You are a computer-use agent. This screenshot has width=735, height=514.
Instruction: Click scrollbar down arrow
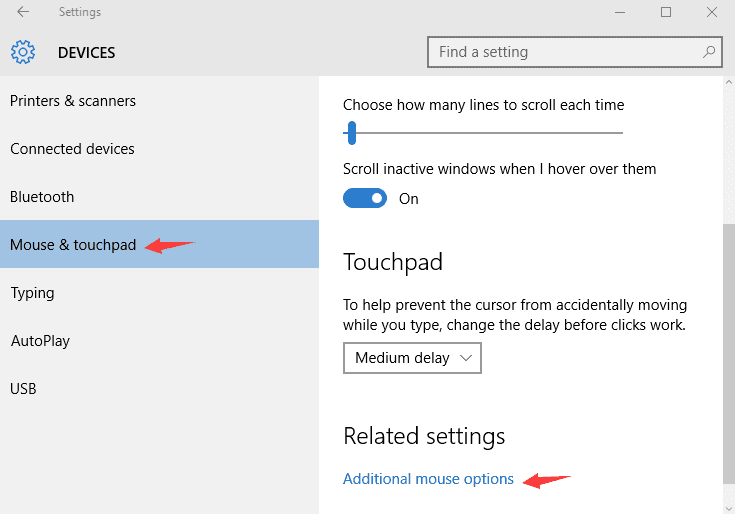pos(729,508)
